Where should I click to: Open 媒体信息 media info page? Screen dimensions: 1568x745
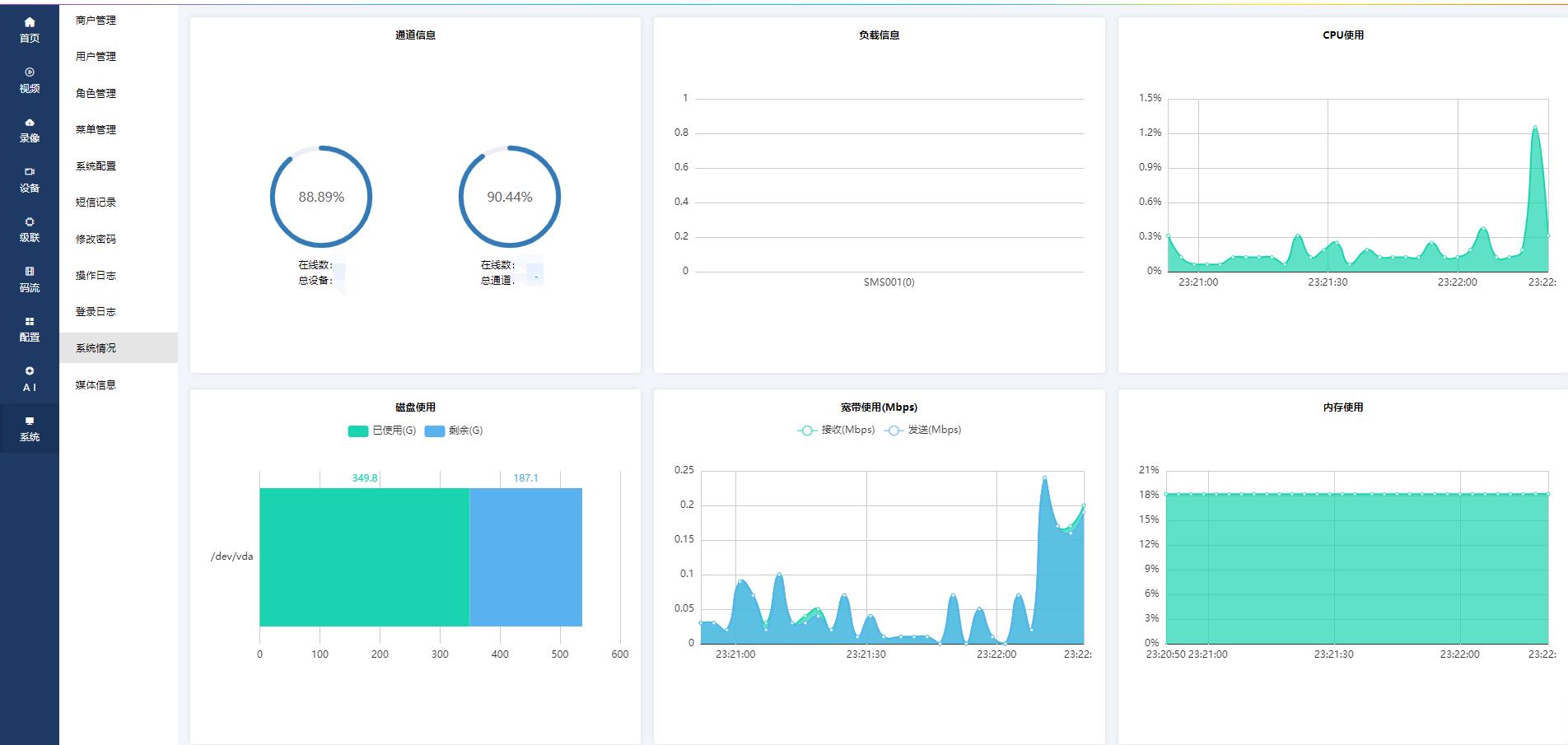(96, 385)
